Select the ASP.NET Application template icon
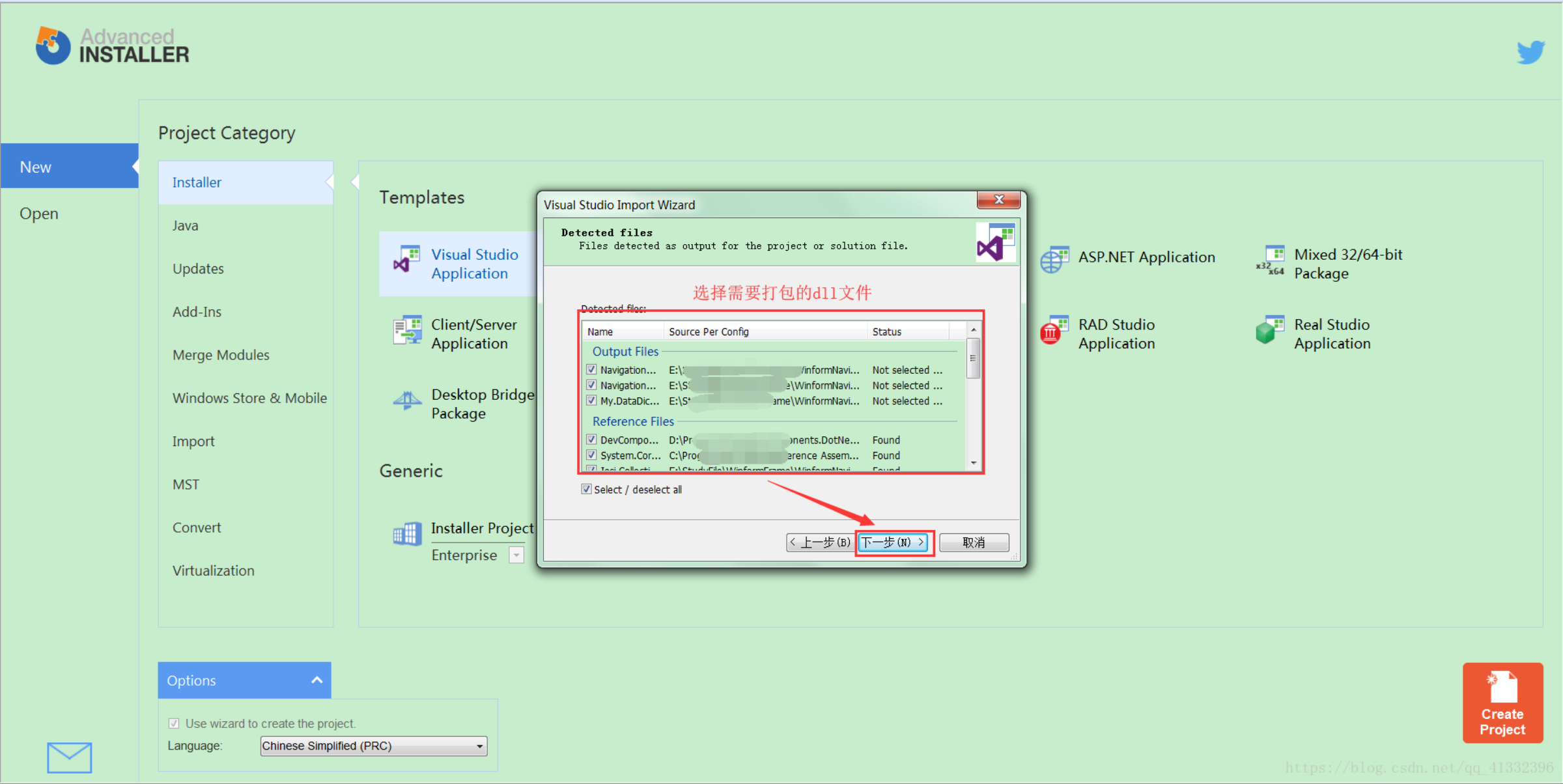 1054,259
